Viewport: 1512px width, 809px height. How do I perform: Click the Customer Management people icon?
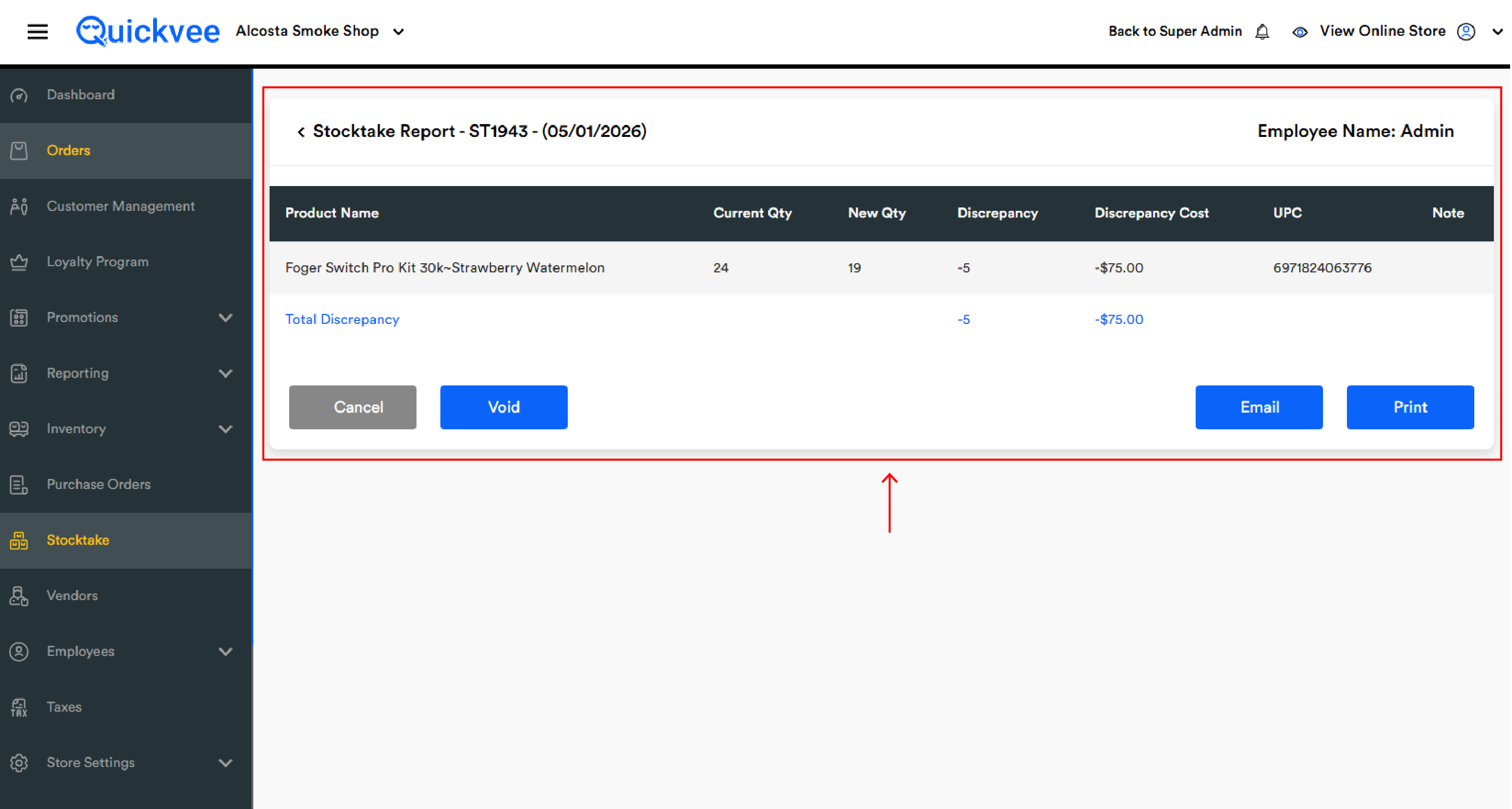point(19,207)
